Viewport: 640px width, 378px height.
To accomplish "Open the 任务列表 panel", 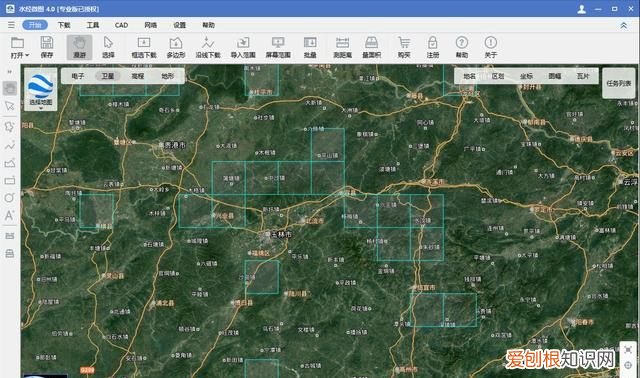I will point(619,83).
